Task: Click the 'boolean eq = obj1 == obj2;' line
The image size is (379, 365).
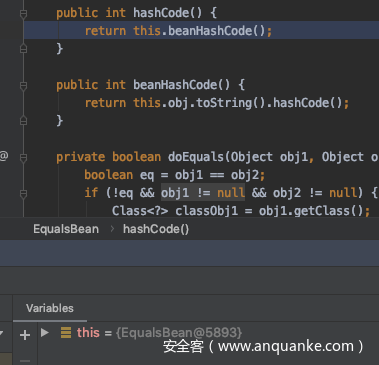Action: click(175, 175)
